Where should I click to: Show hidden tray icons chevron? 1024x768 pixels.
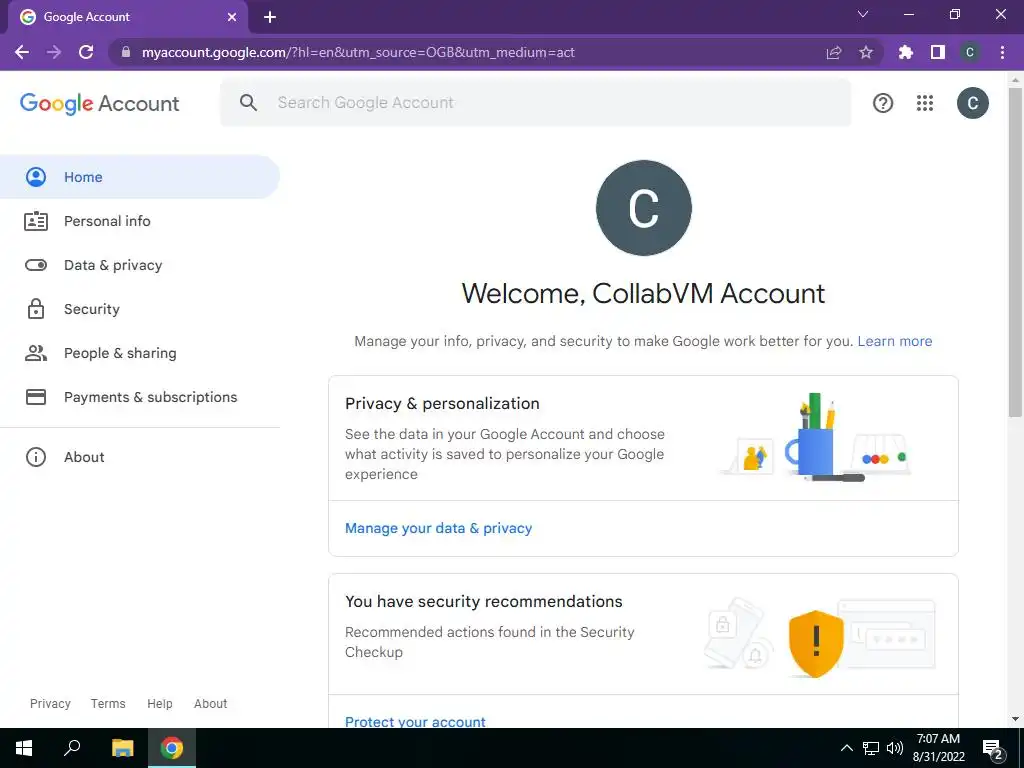tap(846, 748)
